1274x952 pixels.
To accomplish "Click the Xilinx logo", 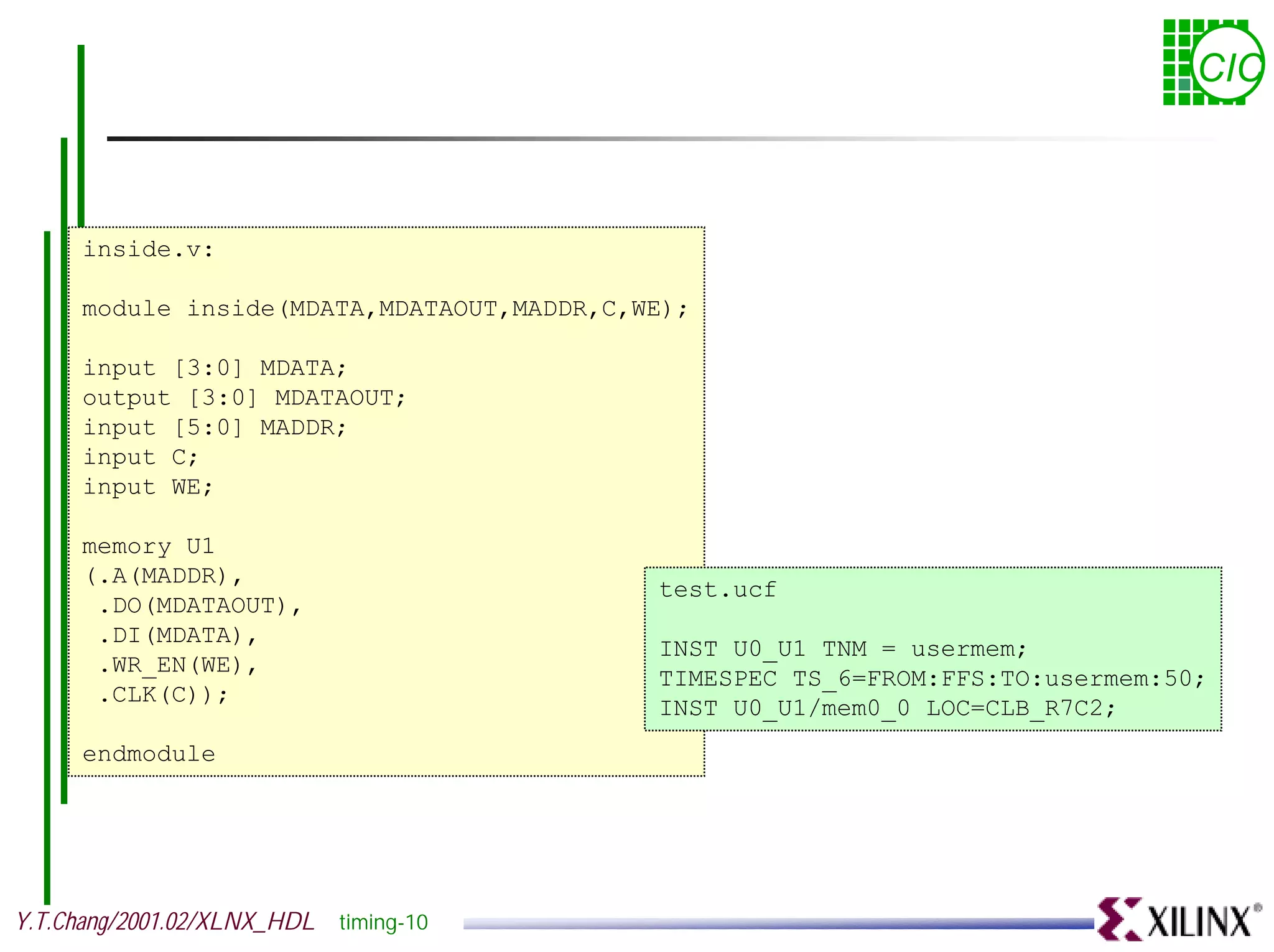I will (x=1179, y=918).
